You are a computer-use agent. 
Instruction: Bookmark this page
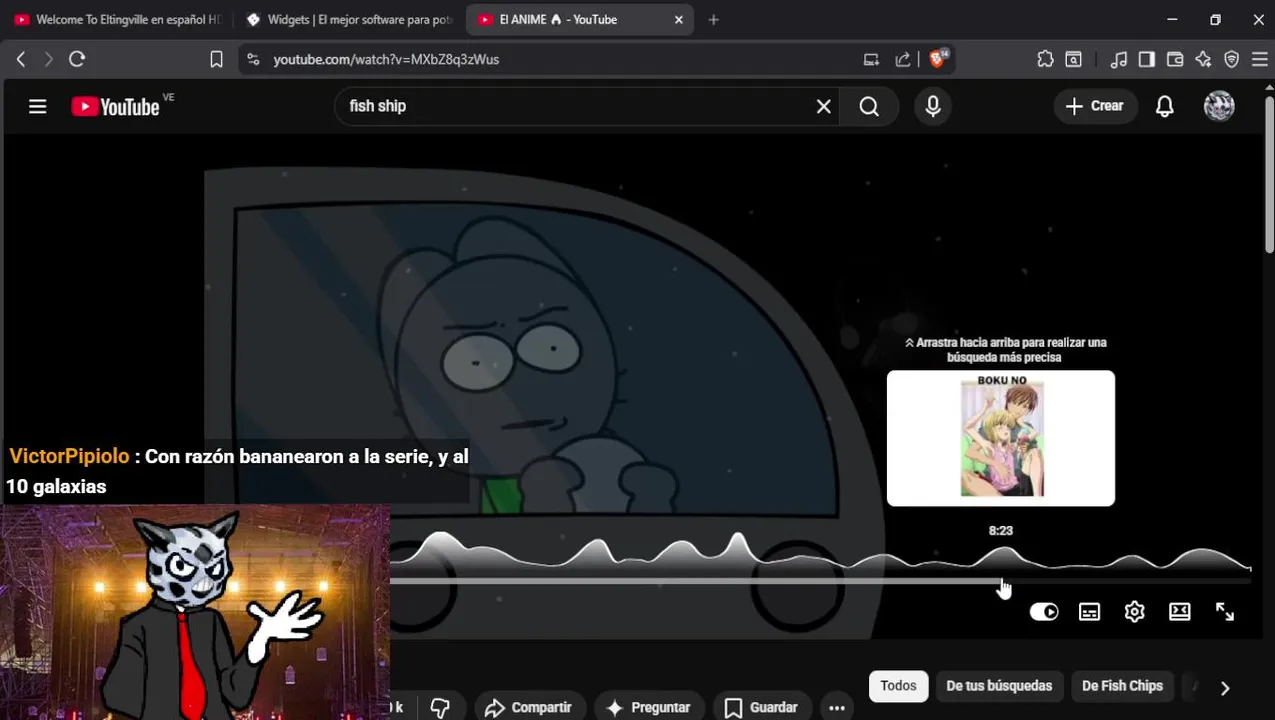coord(216,59)
